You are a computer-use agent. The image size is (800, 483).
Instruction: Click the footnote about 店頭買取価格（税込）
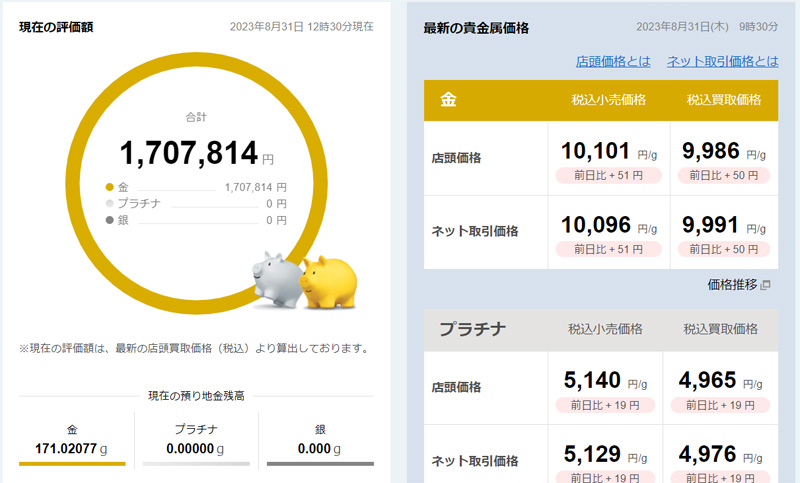click(x=194, y=348)
